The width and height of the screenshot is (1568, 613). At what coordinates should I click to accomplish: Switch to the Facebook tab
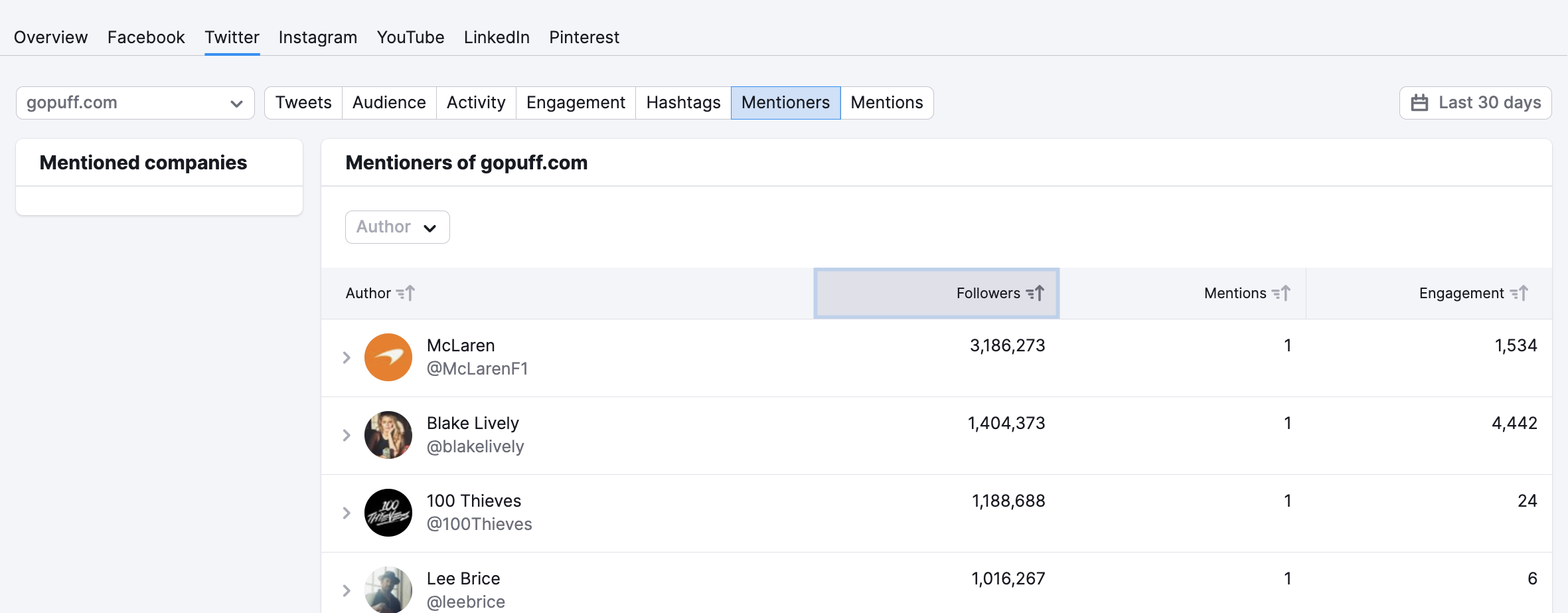146,37
